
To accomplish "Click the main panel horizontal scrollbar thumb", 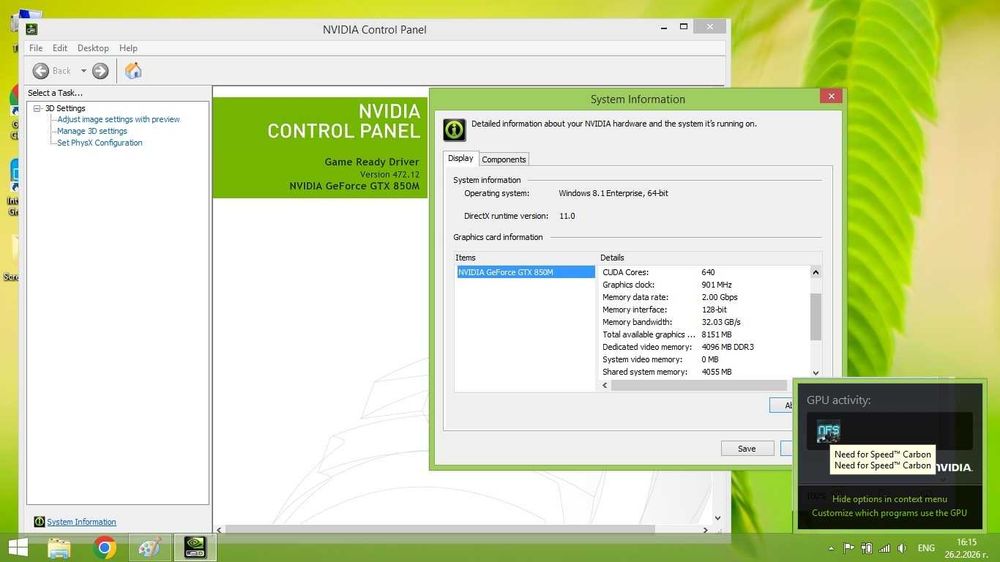I will [440, 529].
